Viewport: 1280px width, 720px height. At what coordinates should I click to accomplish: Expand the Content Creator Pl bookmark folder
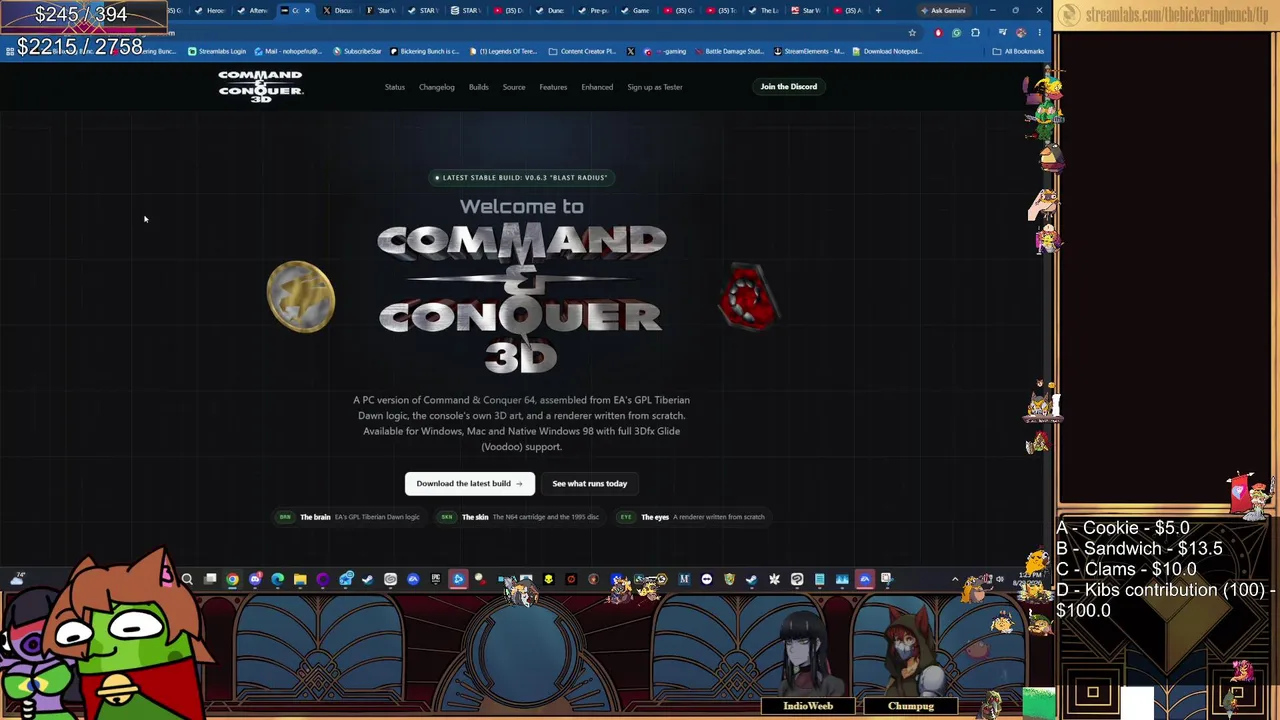coord(582,52)
